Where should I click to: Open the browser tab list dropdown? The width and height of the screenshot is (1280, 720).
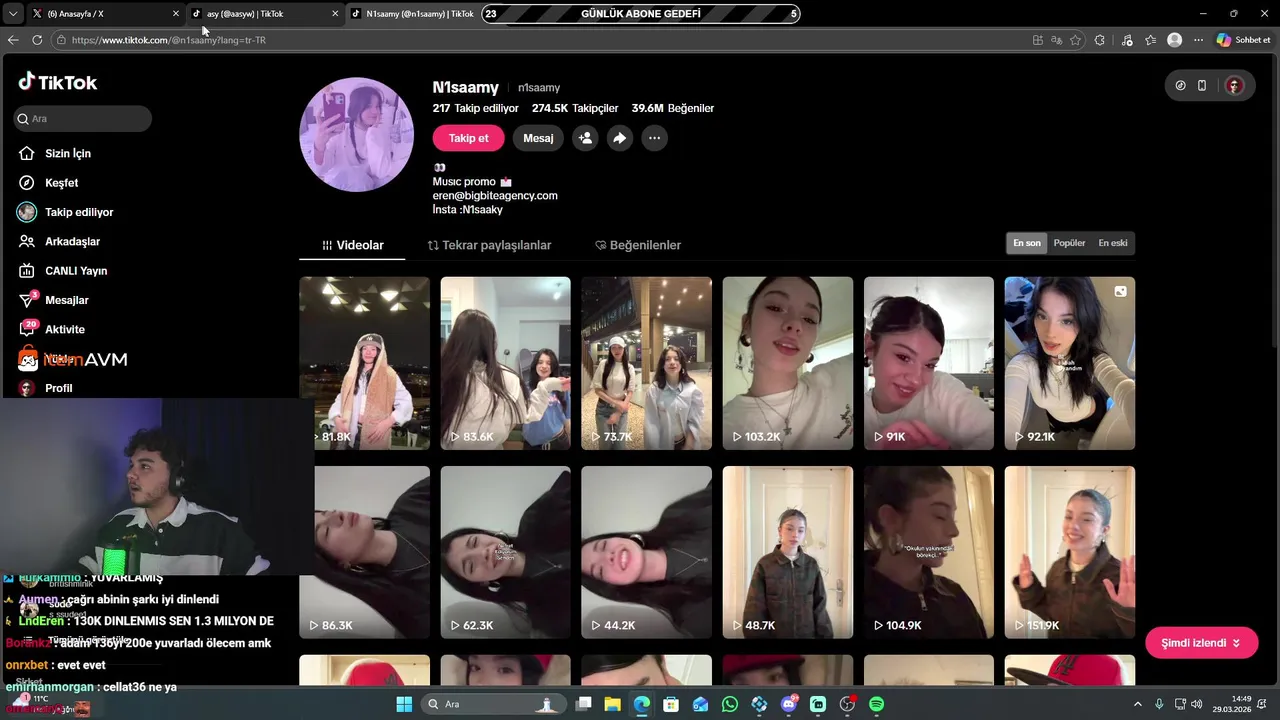13,14
